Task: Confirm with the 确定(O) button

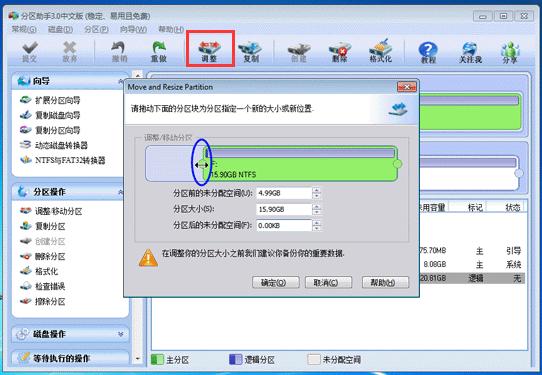Action: (x=275, y=283)
